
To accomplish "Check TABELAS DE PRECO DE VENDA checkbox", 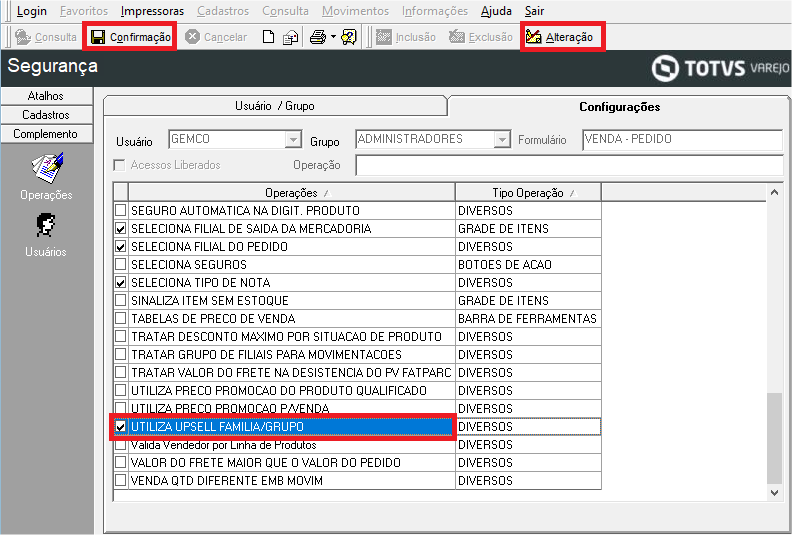I will tap(120, 318).
